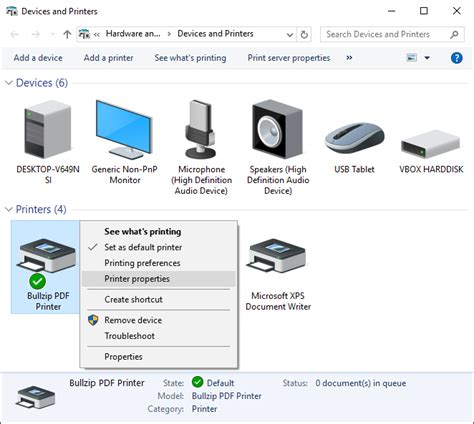Open Properties at bottom of context menu
The height and width of the screenshot is (424, 474).
click(x=159, y=357)
